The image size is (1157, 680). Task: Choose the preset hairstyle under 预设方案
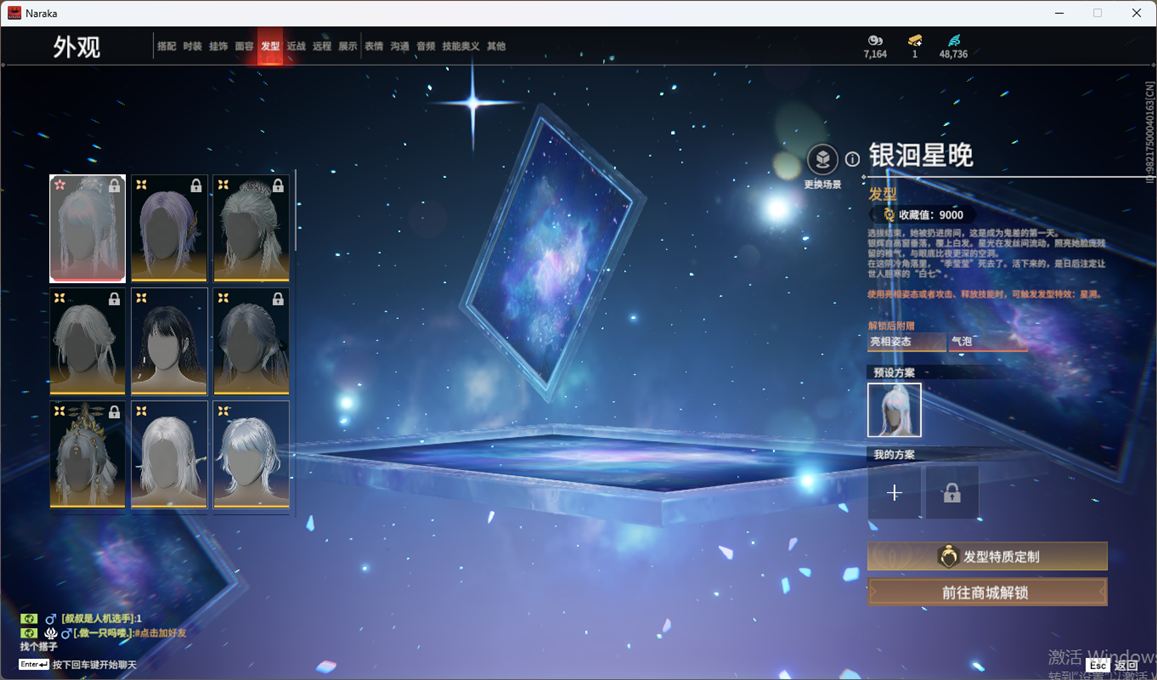[x=894, y=410]
